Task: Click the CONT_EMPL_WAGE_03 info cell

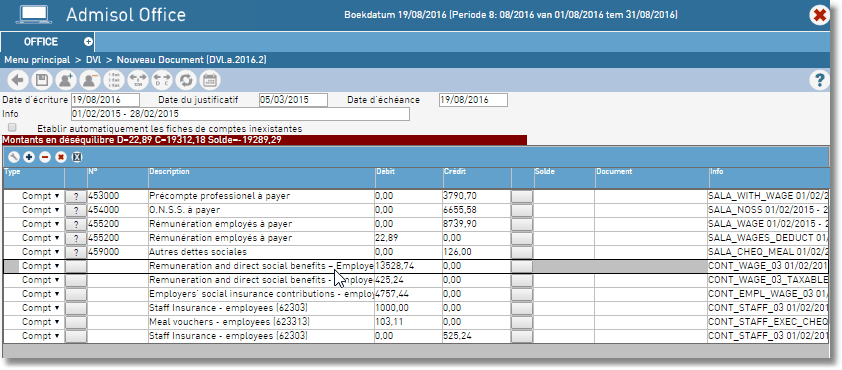Action: 768,294
